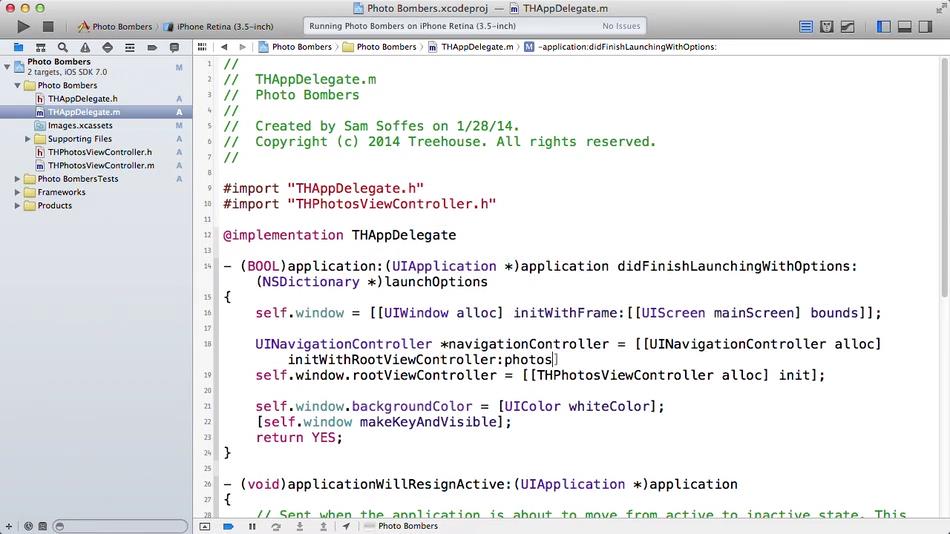
Task: Click 'return YES;' statement in code
Action: pyautogui.click(x=299, y=438)
